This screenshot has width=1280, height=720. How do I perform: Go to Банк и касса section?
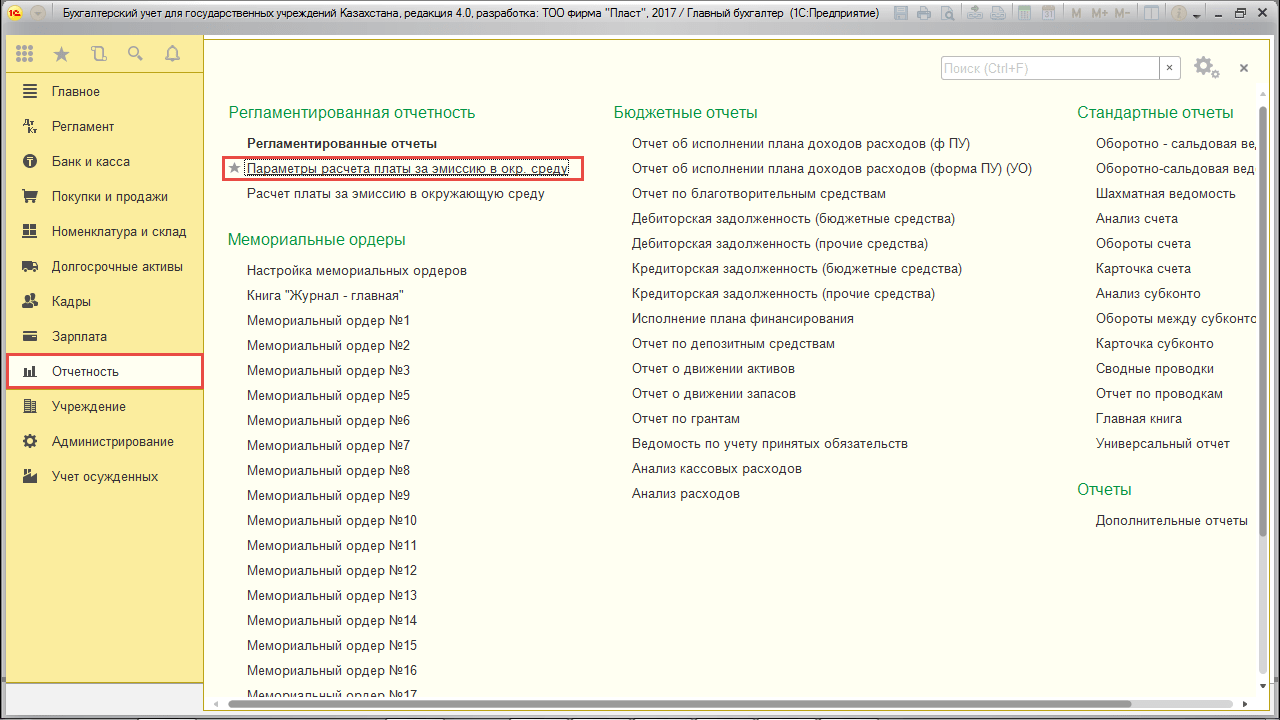(90, 162)
